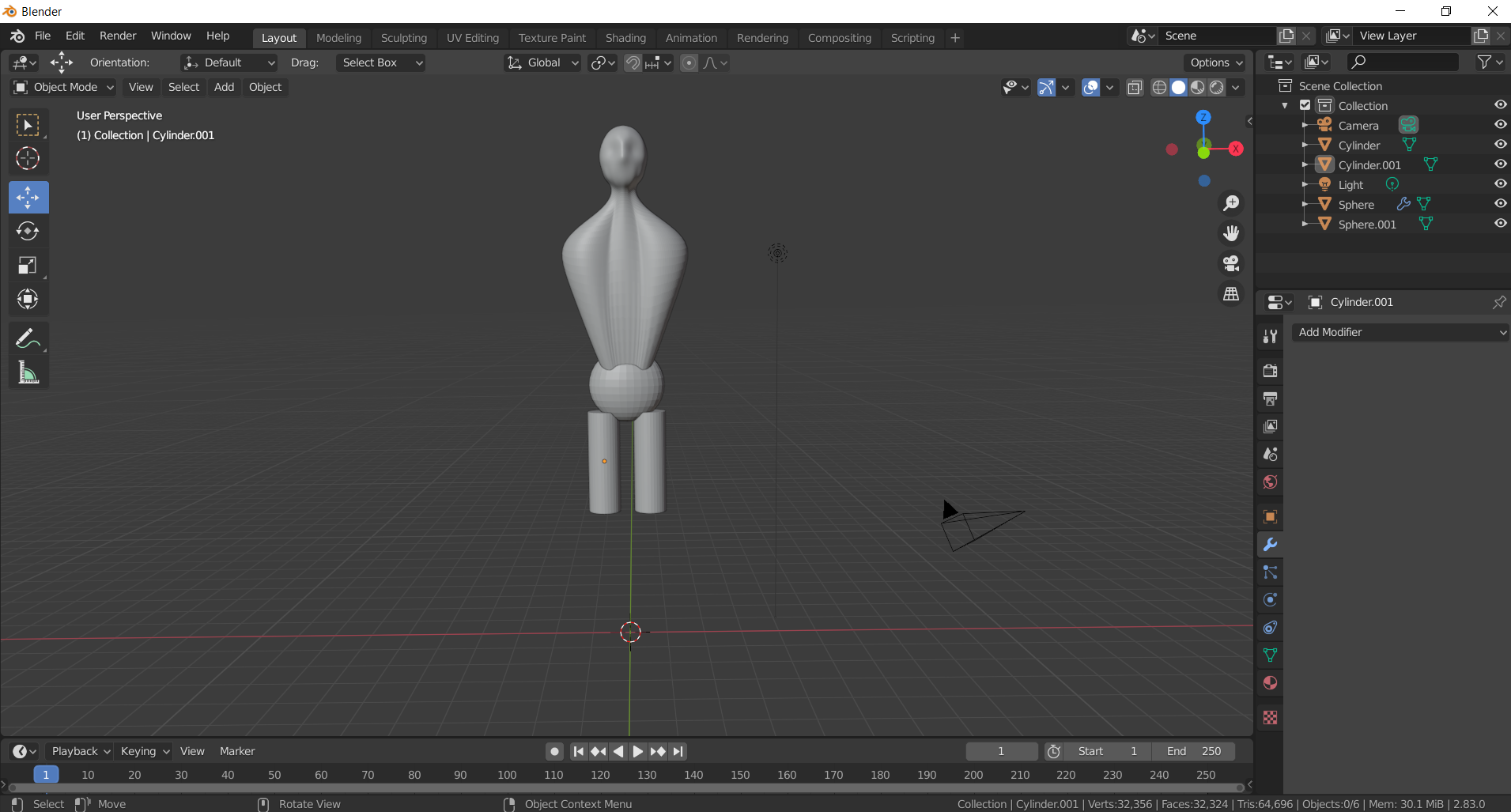Open the Object Constraints properties tab
The image size is (1511, 812).
[x=1270, y=627]
